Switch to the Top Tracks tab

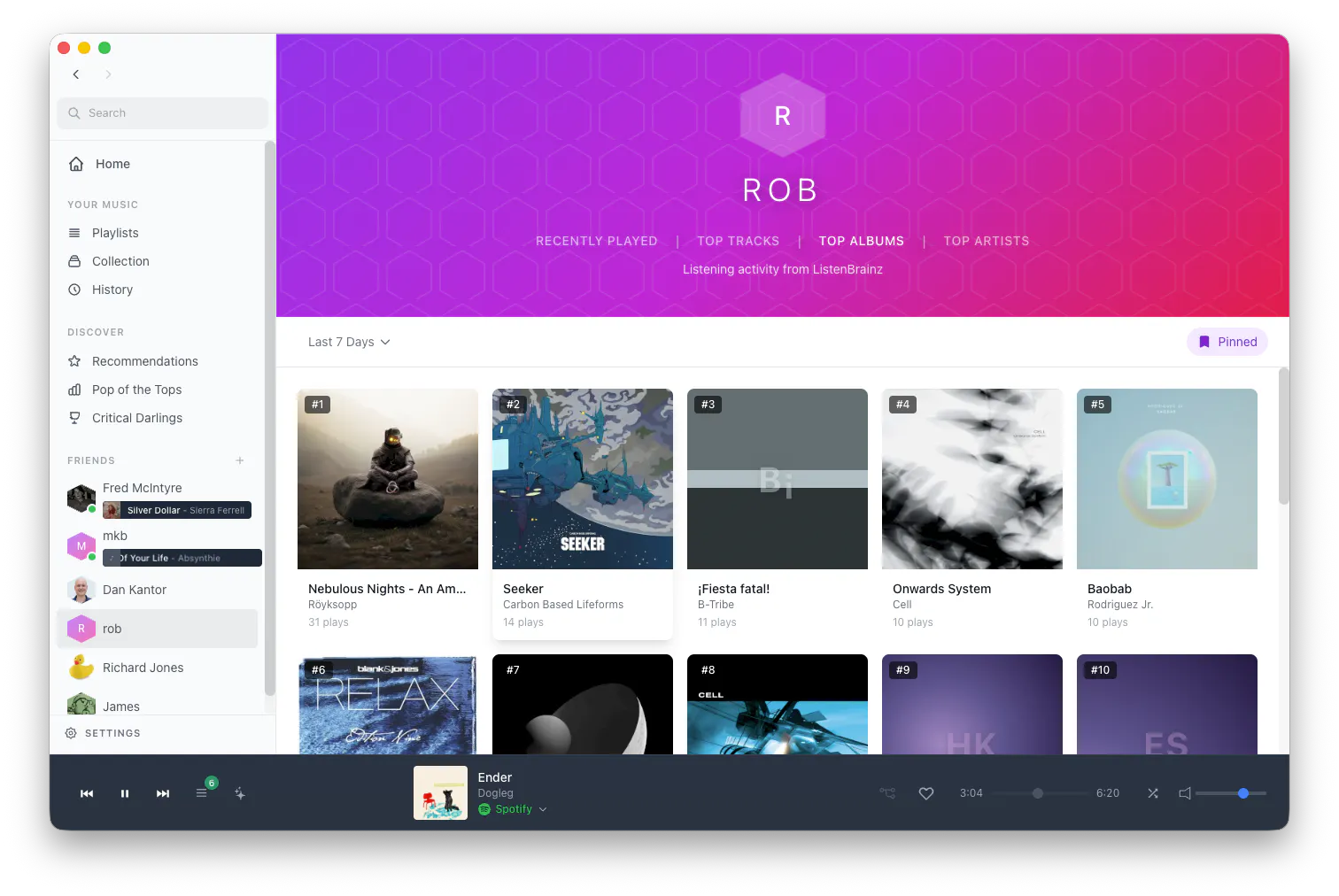coord(739,241)
